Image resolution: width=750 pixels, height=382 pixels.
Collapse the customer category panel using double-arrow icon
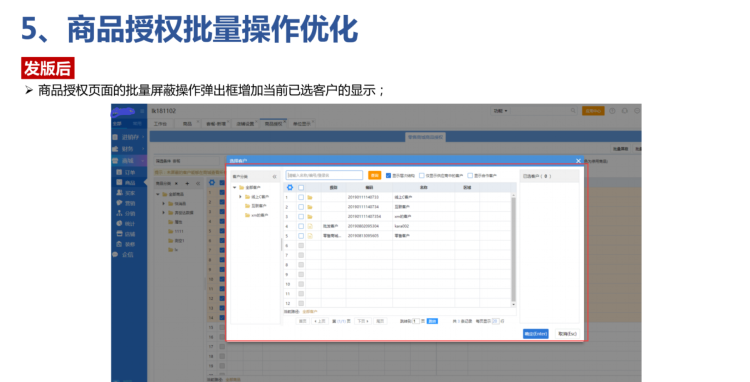pos(275,176)
